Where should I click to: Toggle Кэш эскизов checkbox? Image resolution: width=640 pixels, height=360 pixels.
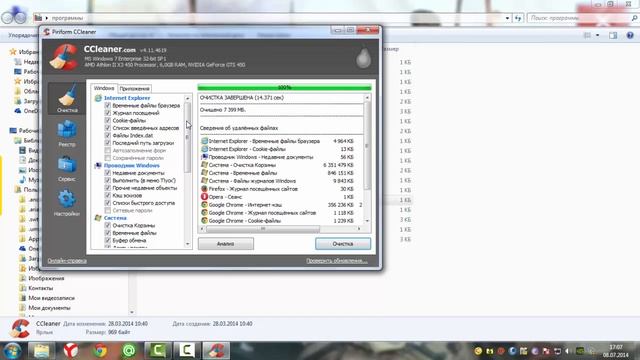tap(108, 196)
